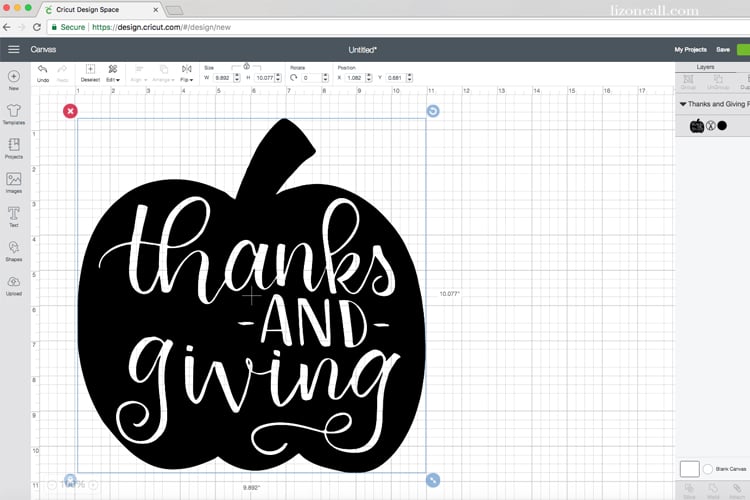Click the Canvas label in header

point(43,49)
